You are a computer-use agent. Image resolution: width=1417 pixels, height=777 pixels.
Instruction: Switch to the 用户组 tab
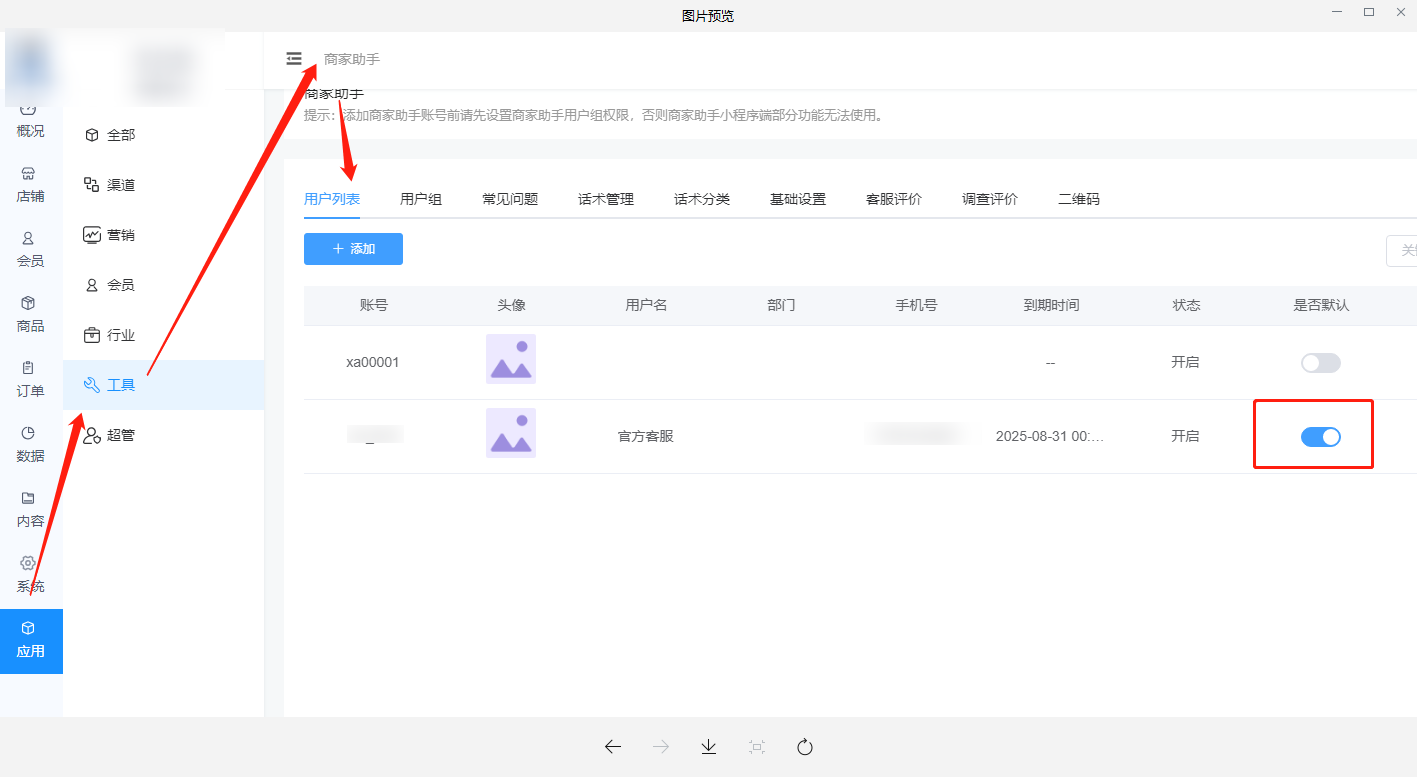point(419,198)
